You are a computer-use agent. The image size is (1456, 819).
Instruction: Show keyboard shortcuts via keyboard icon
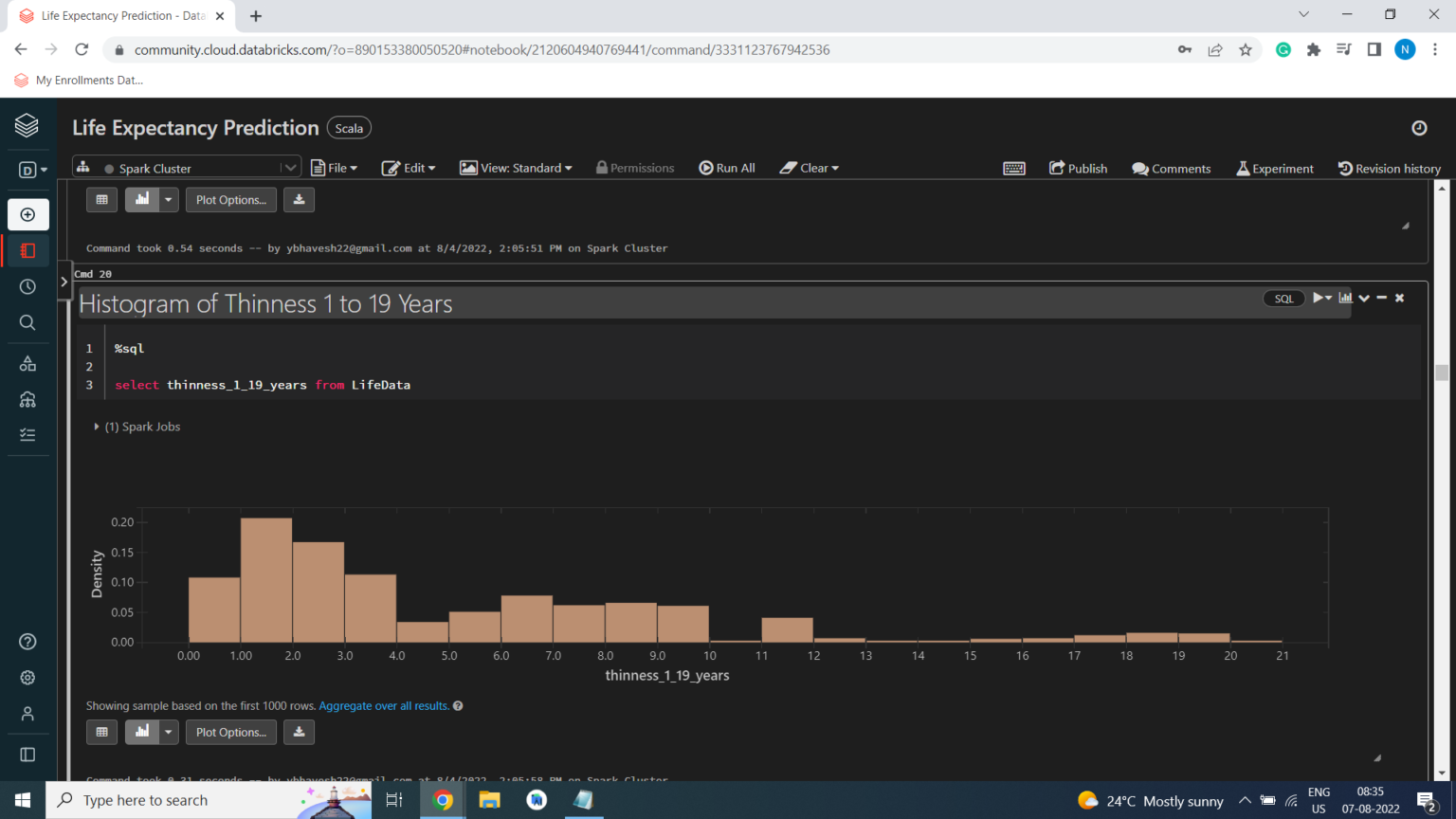coord(1013,168)
